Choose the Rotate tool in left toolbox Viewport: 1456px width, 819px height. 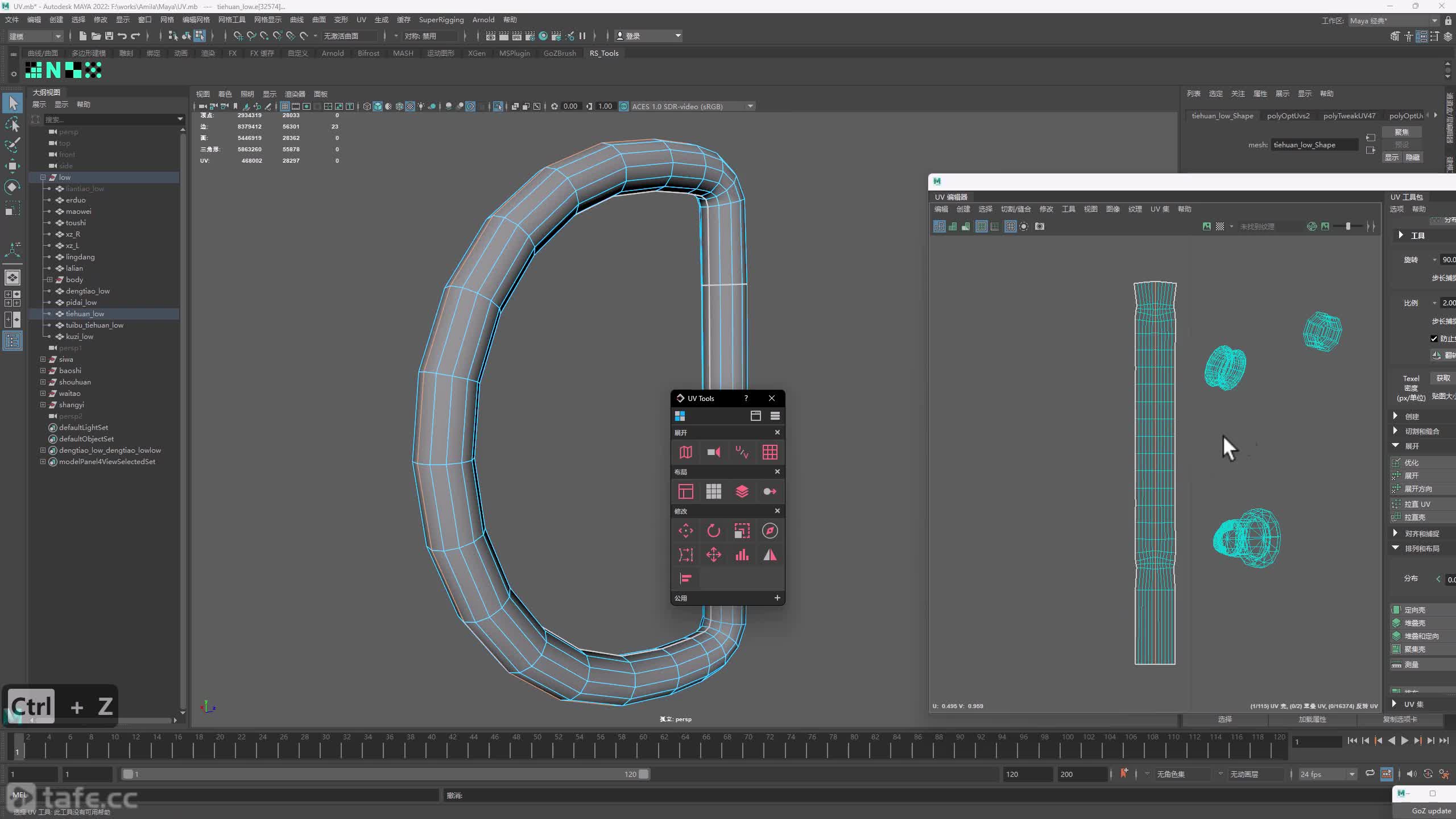(13, 187)
